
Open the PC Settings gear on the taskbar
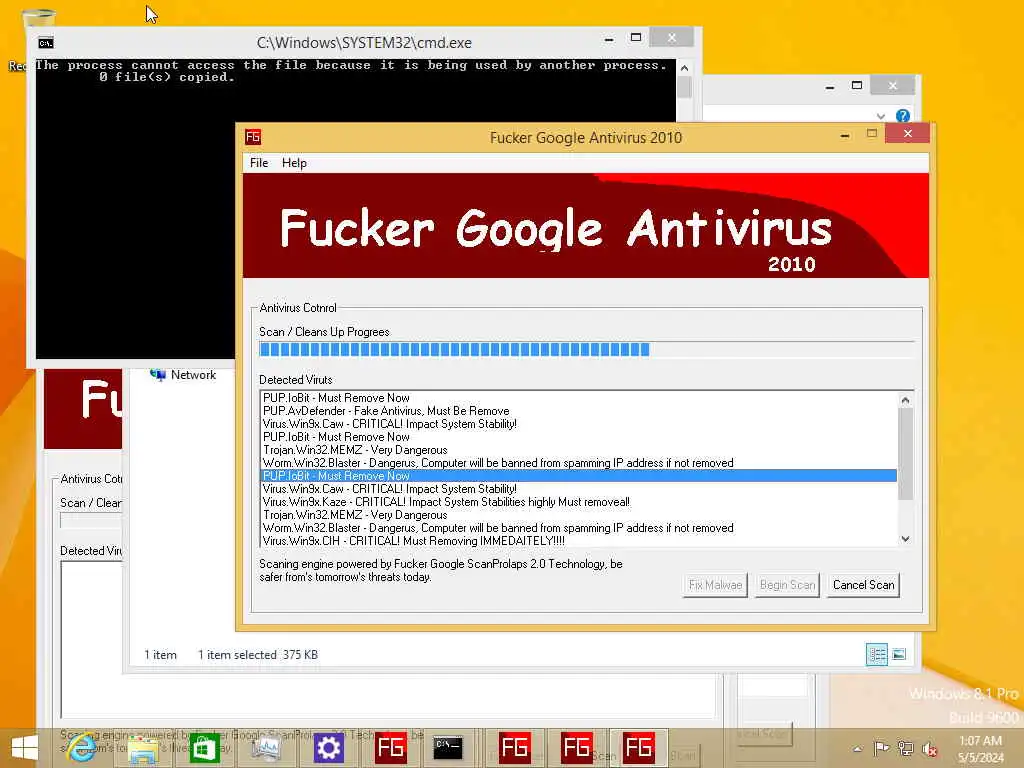328,748
